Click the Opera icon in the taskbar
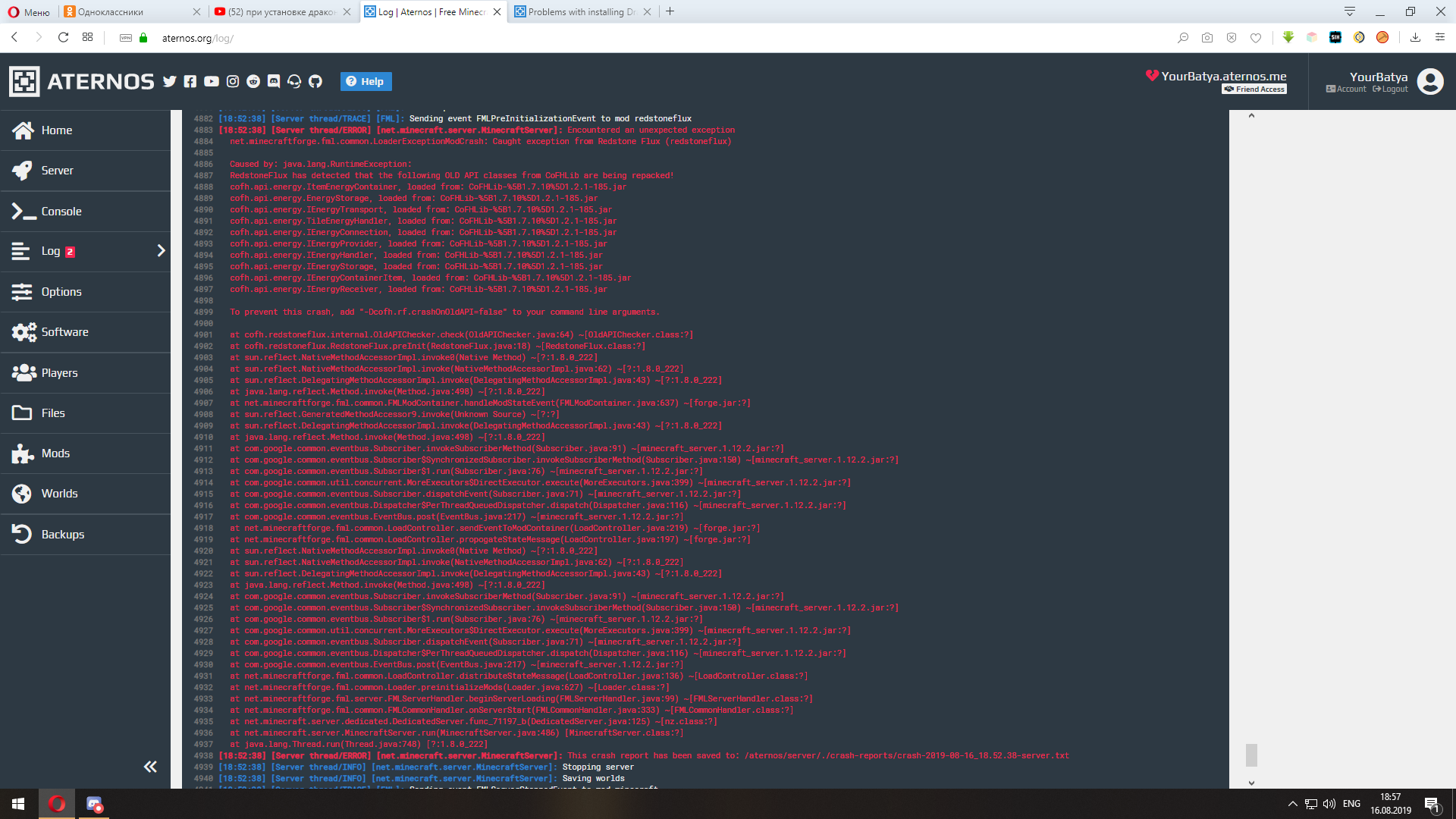This screenshot has width=1456, height=819. [x=57, y=804]
